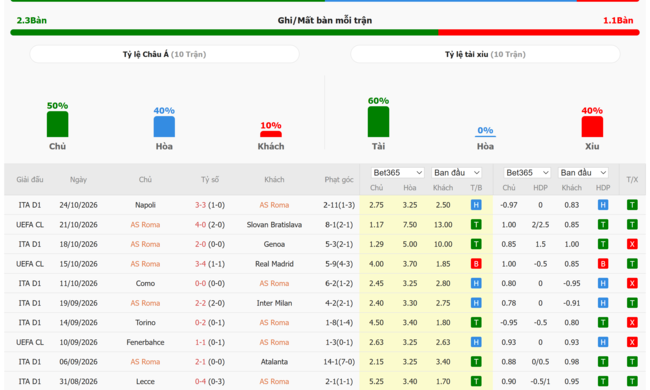
Task: Open the Atalanta team link
Action: pyautogui.click(x=274, y=362)
